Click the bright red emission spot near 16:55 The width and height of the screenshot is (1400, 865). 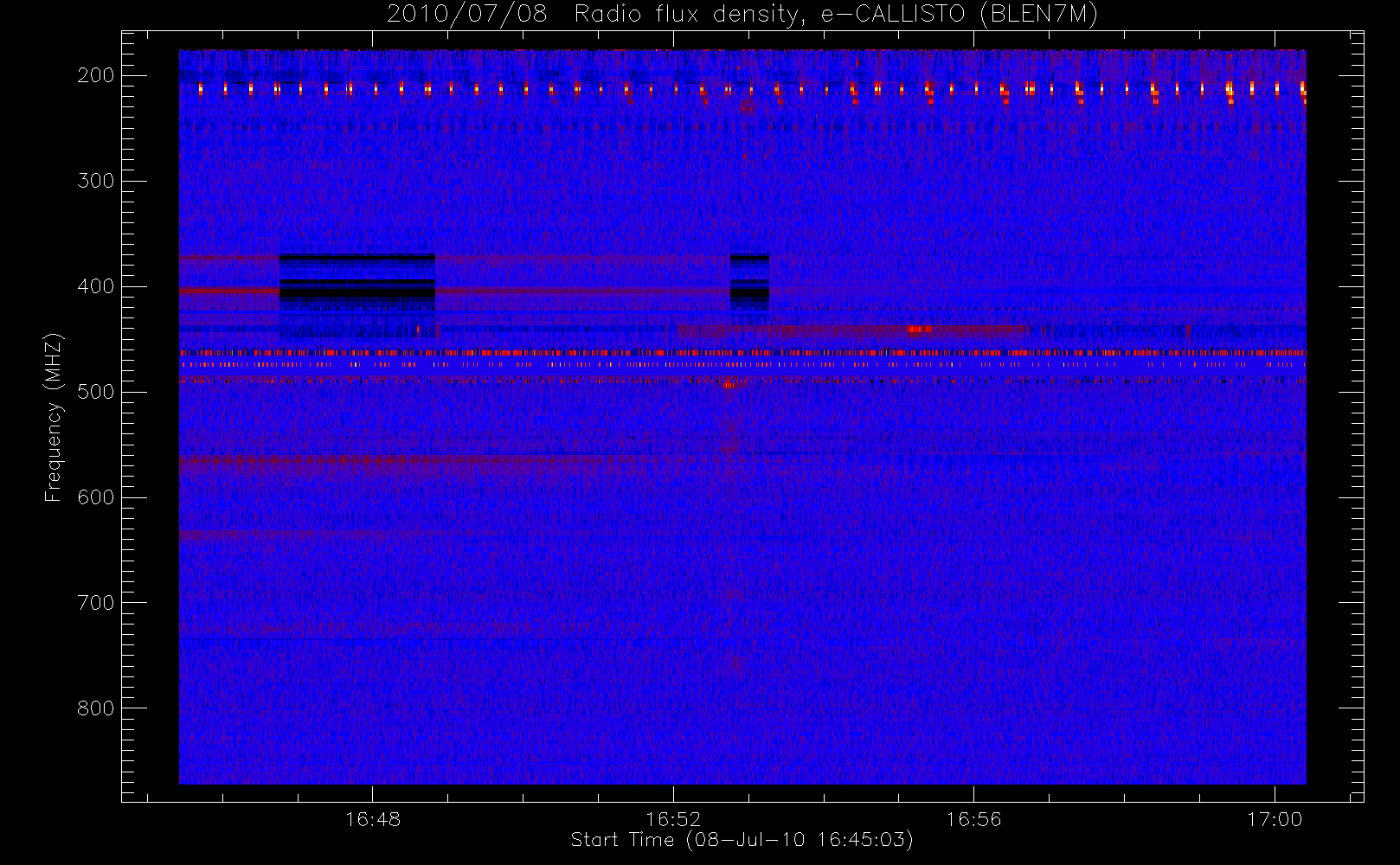(x=920, y=329)
